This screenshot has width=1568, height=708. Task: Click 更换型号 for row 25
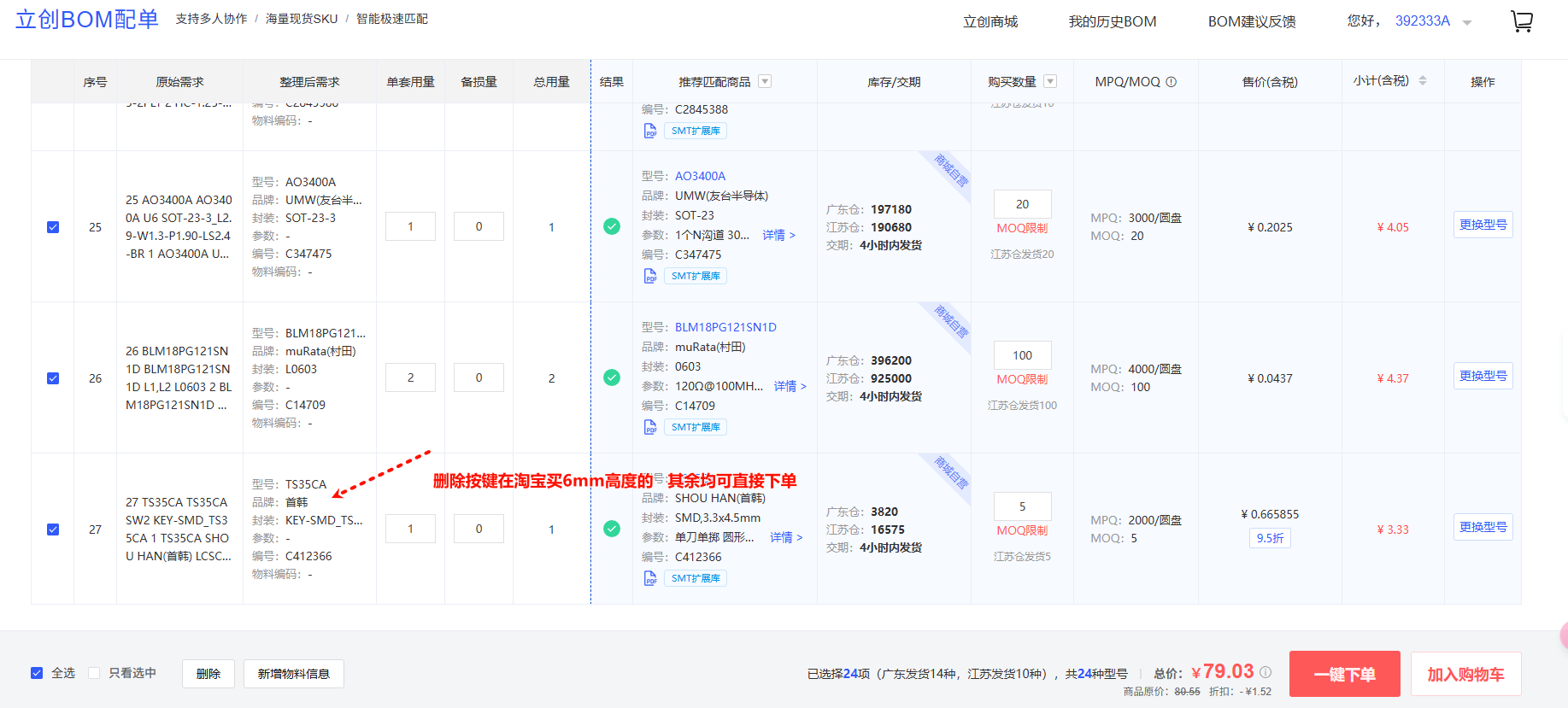(1483, 225)
